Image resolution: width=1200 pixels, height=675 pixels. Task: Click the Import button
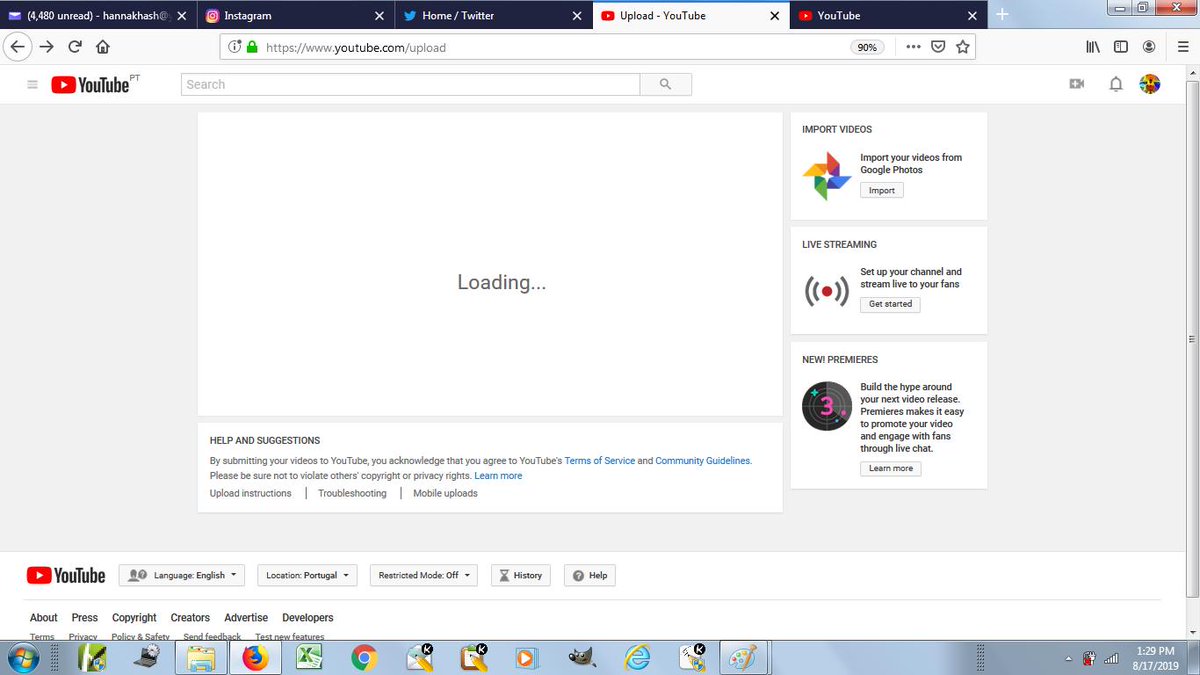(882, 190)
